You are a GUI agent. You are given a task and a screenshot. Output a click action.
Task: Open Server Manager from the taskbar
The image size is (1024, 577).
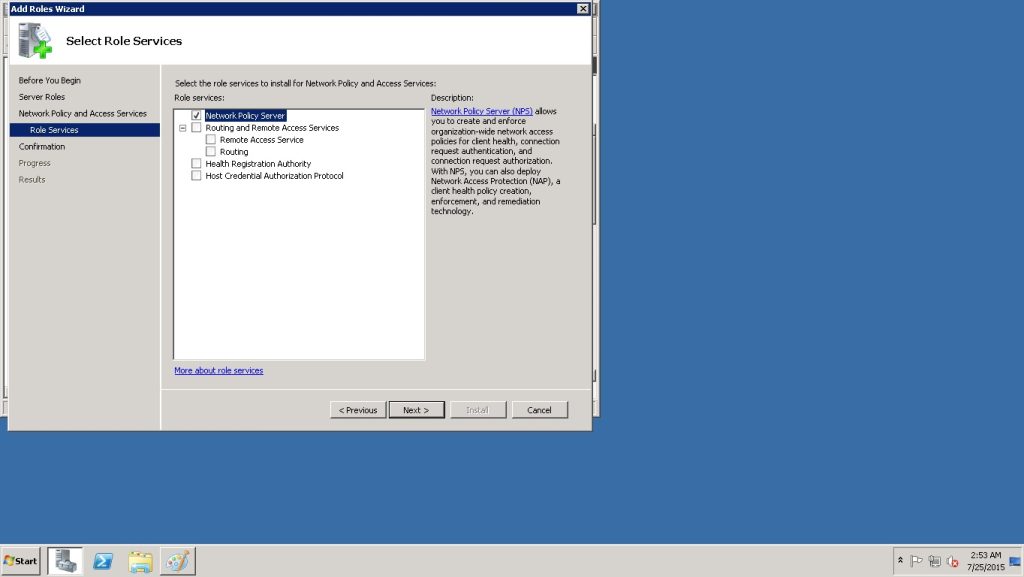tap(65, 561)
